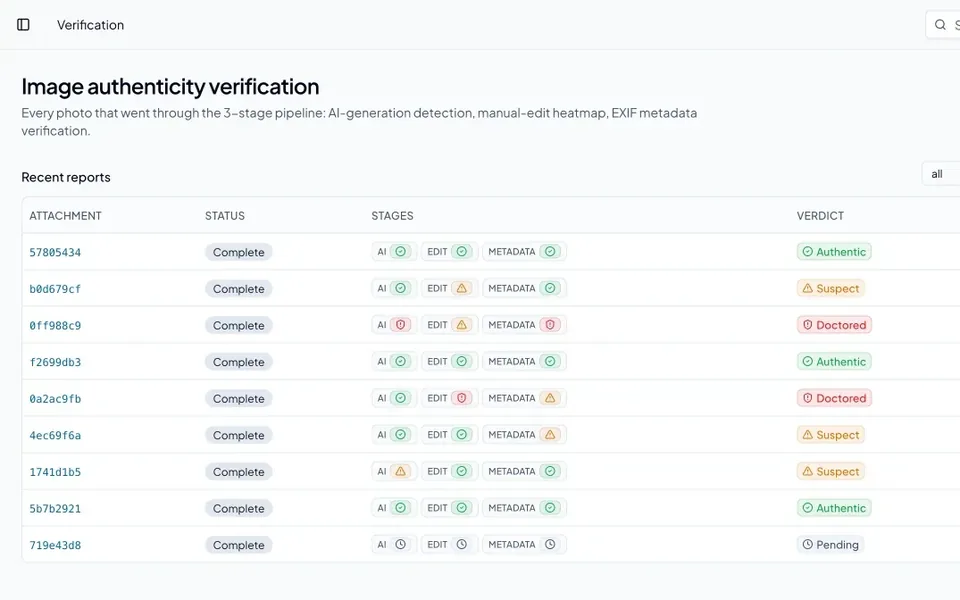
Task: Open attachment 57805434 report
Action: coord(55,252)
